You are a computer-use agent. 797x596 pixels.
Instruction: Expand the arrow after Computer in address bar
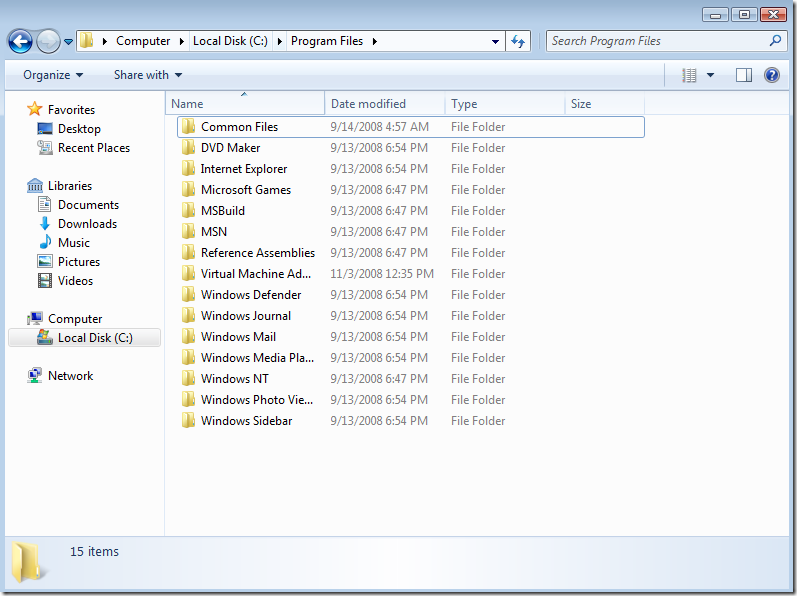[x=181, y=41]
